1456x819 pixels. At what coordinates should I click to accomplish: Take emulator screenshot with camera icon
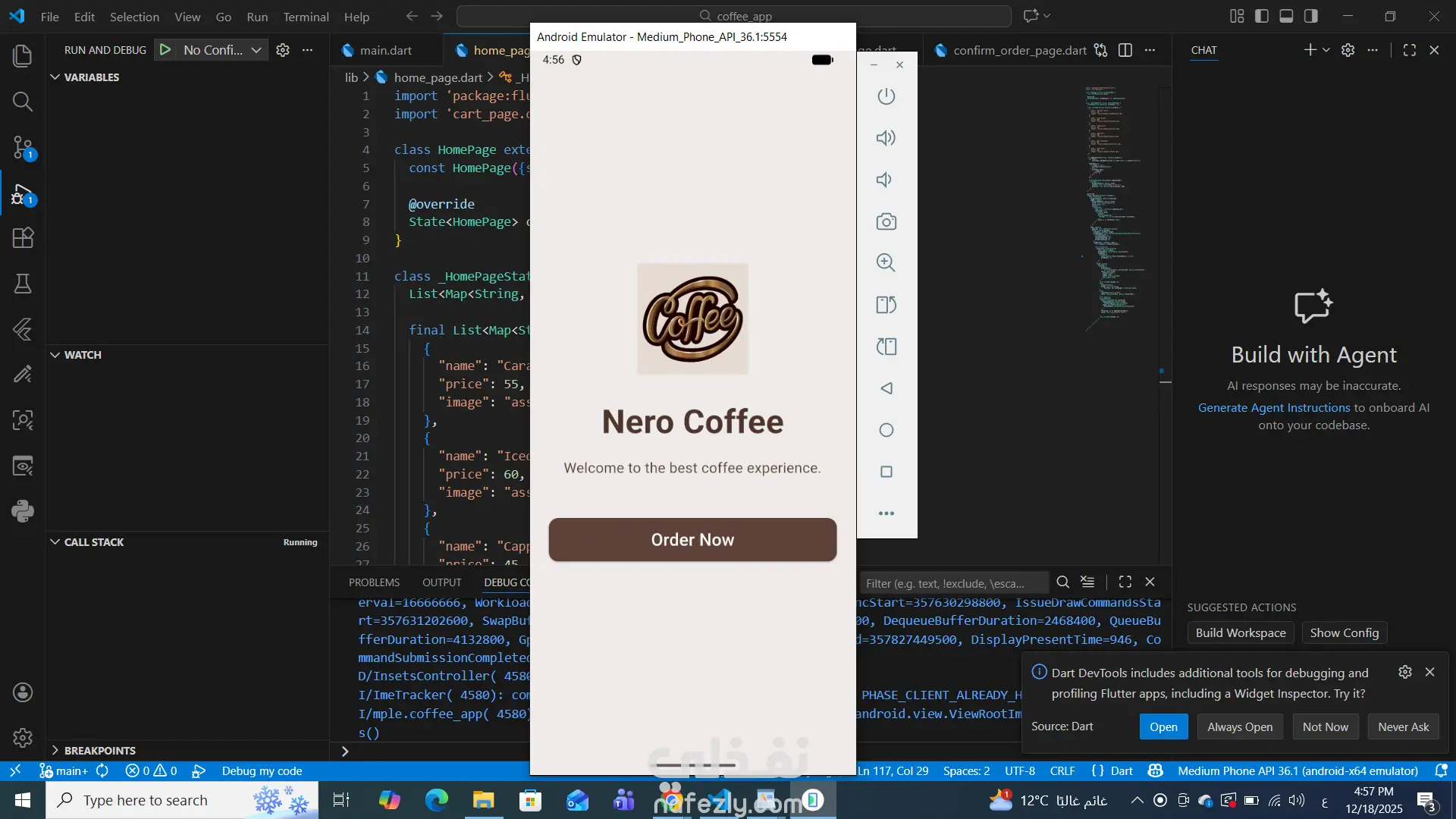[x=886, y=221]
